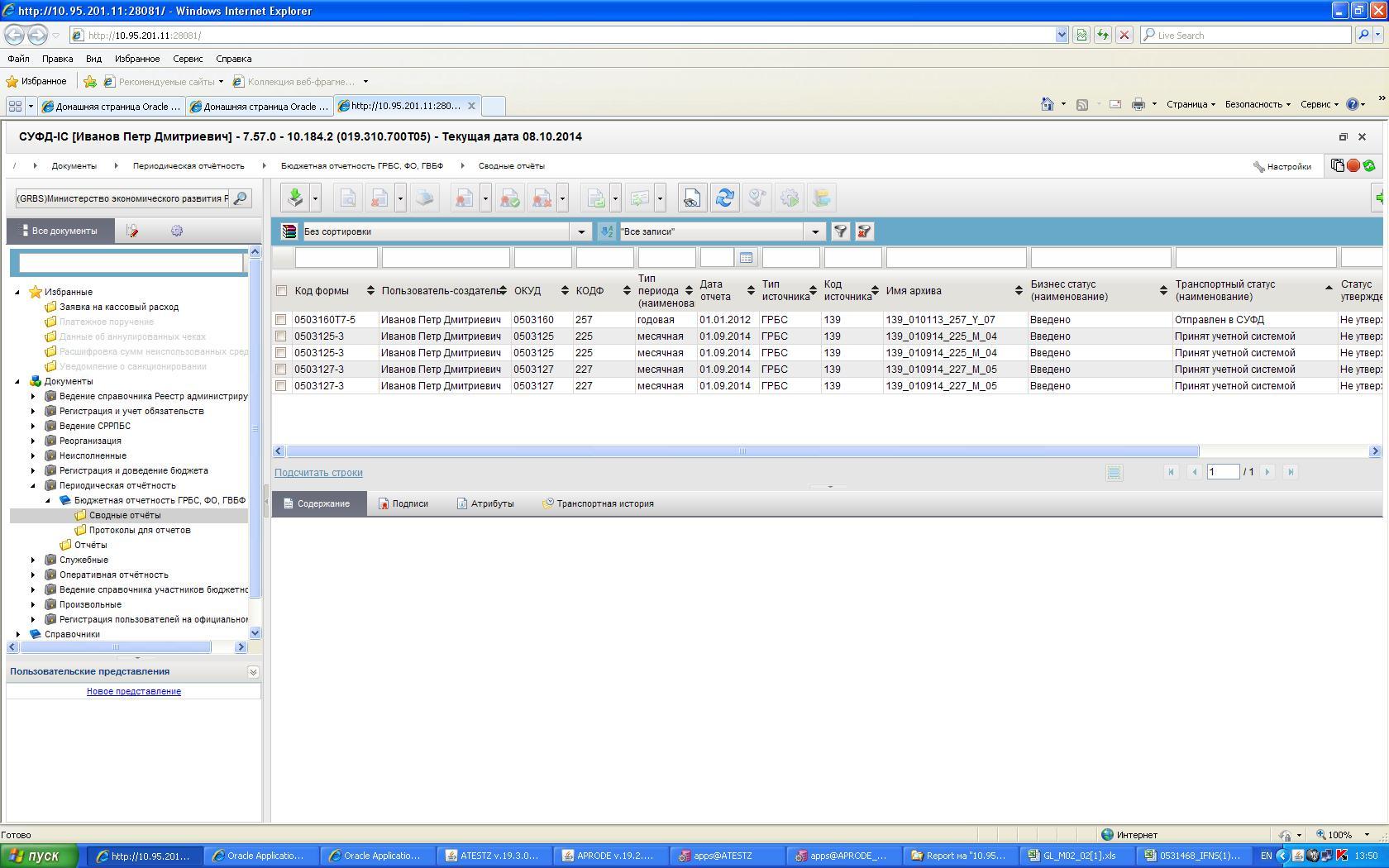Viewport: 1389px width, 868px height.
Task: Click the calendar icon in date filter
Action: point(746,258)
